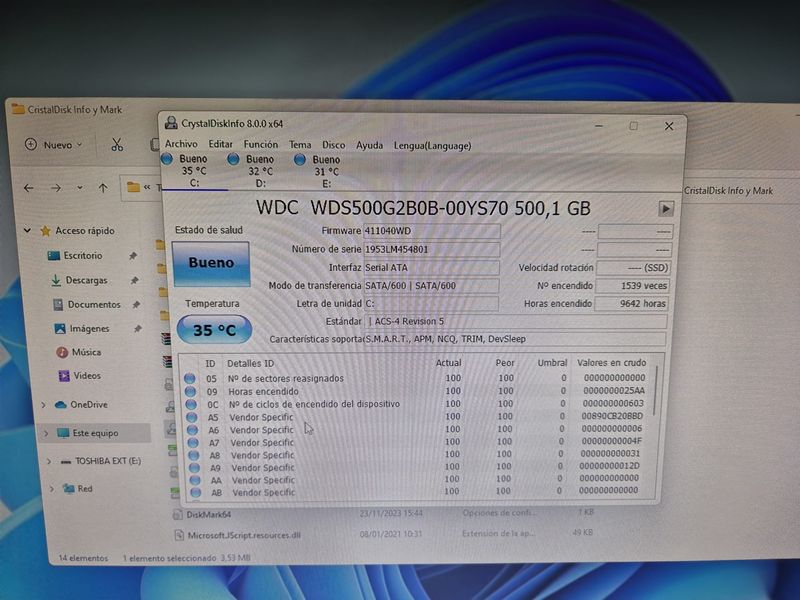The height and width of the screenshot is (600, 800).
Task: Click the Nº encendido value 1539 veces
Action: pos(632,286)
